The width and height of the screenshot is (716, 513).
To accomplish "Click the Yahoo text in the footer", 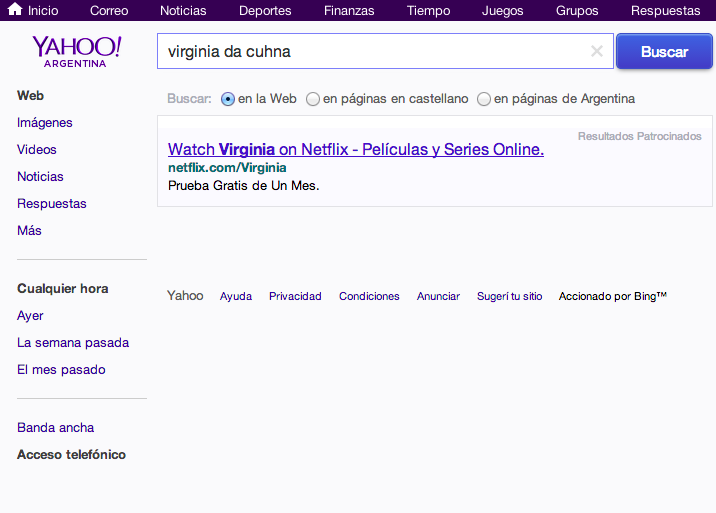I will coord(185,296).
